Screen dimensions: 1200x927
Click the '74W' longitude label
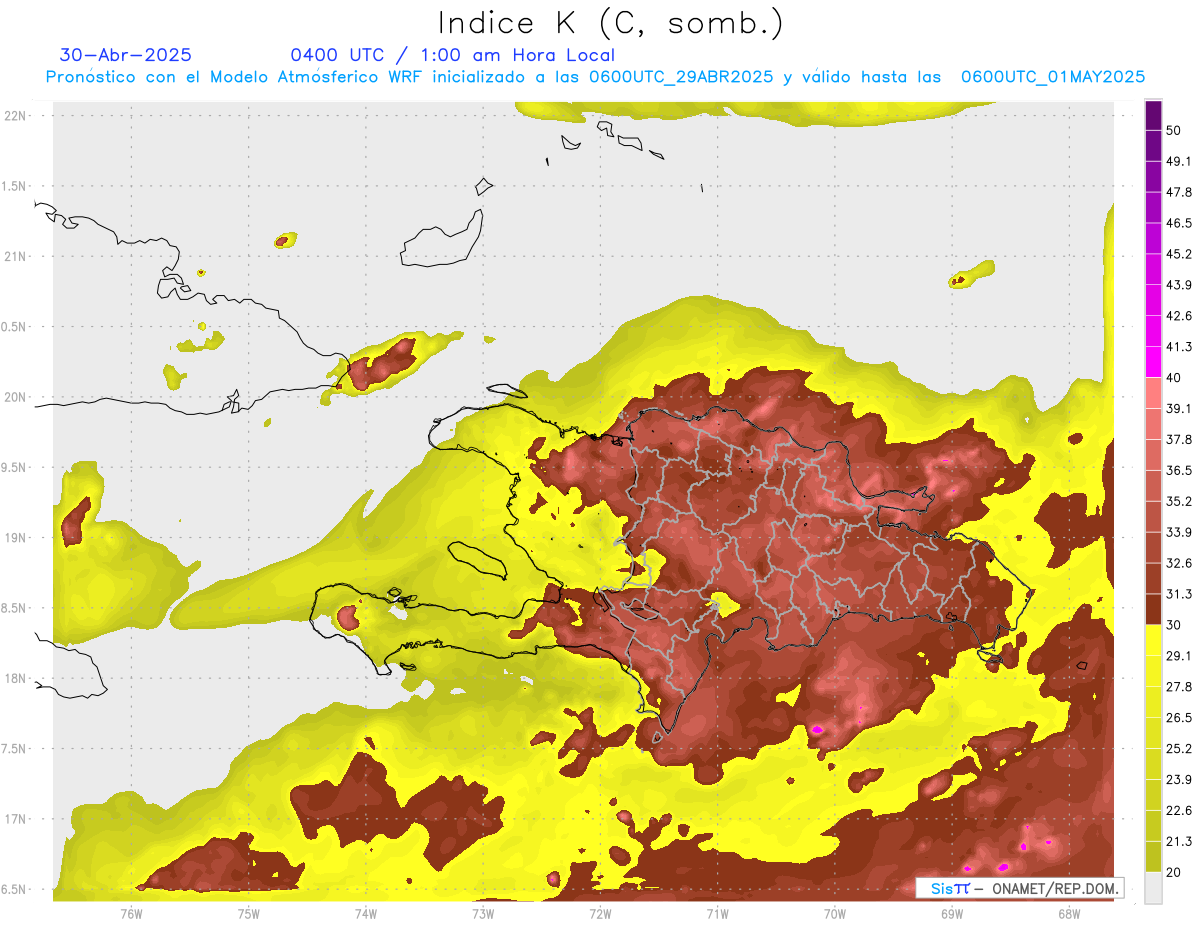coord(366,913)
